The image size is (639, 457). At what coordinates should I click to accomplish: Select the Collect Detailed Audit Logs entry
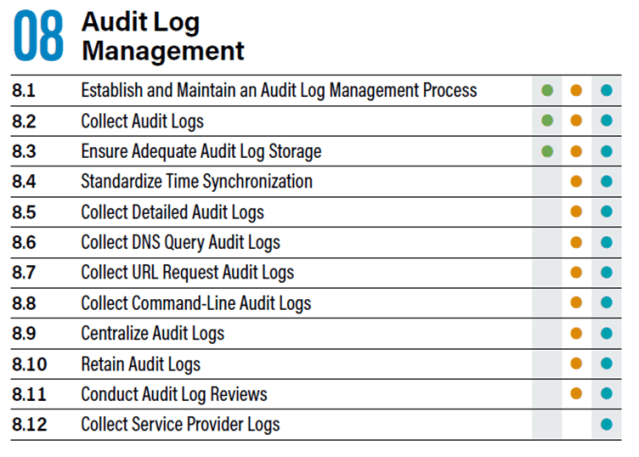click(x=172, y=212)
